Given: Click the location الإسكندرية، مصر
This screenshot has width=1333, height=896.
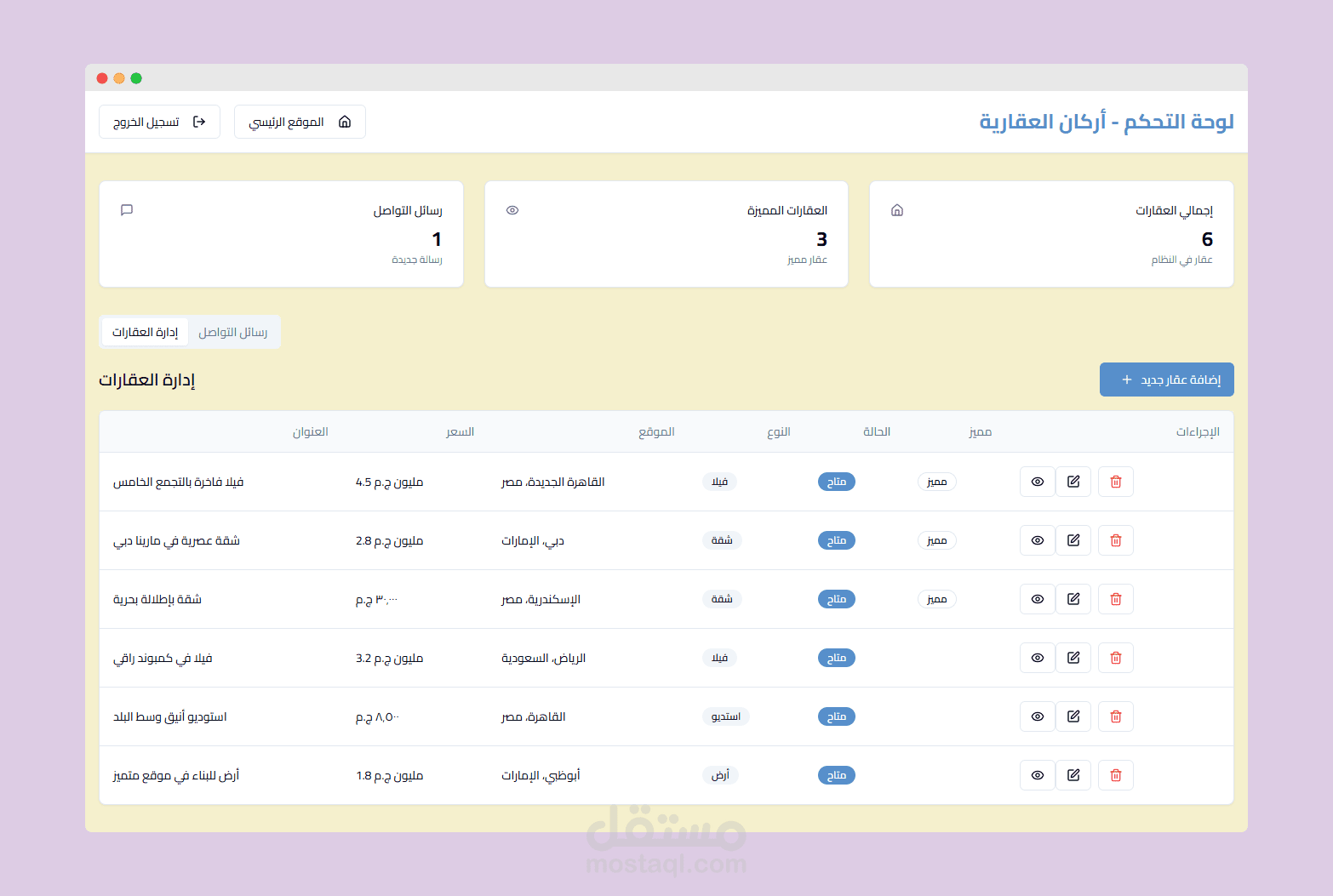Looking at the screenshot, I should click(x=541, y=599).
